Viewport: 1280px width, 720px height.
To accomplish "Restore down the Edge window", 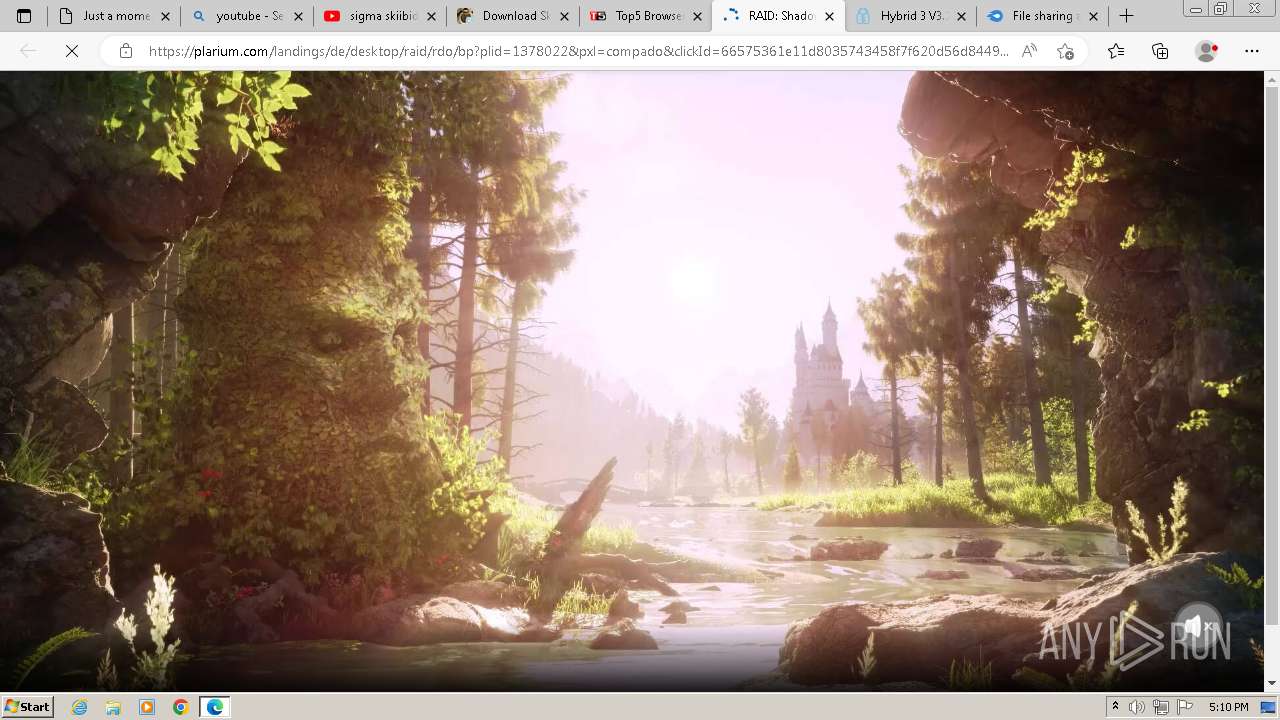I will (1221, 9).
